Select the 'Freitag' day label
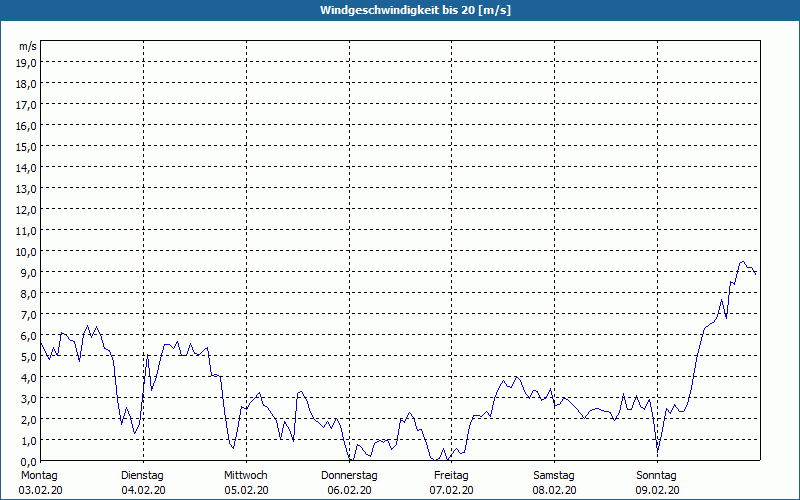 pyautogui.click(x=451, y=476)
